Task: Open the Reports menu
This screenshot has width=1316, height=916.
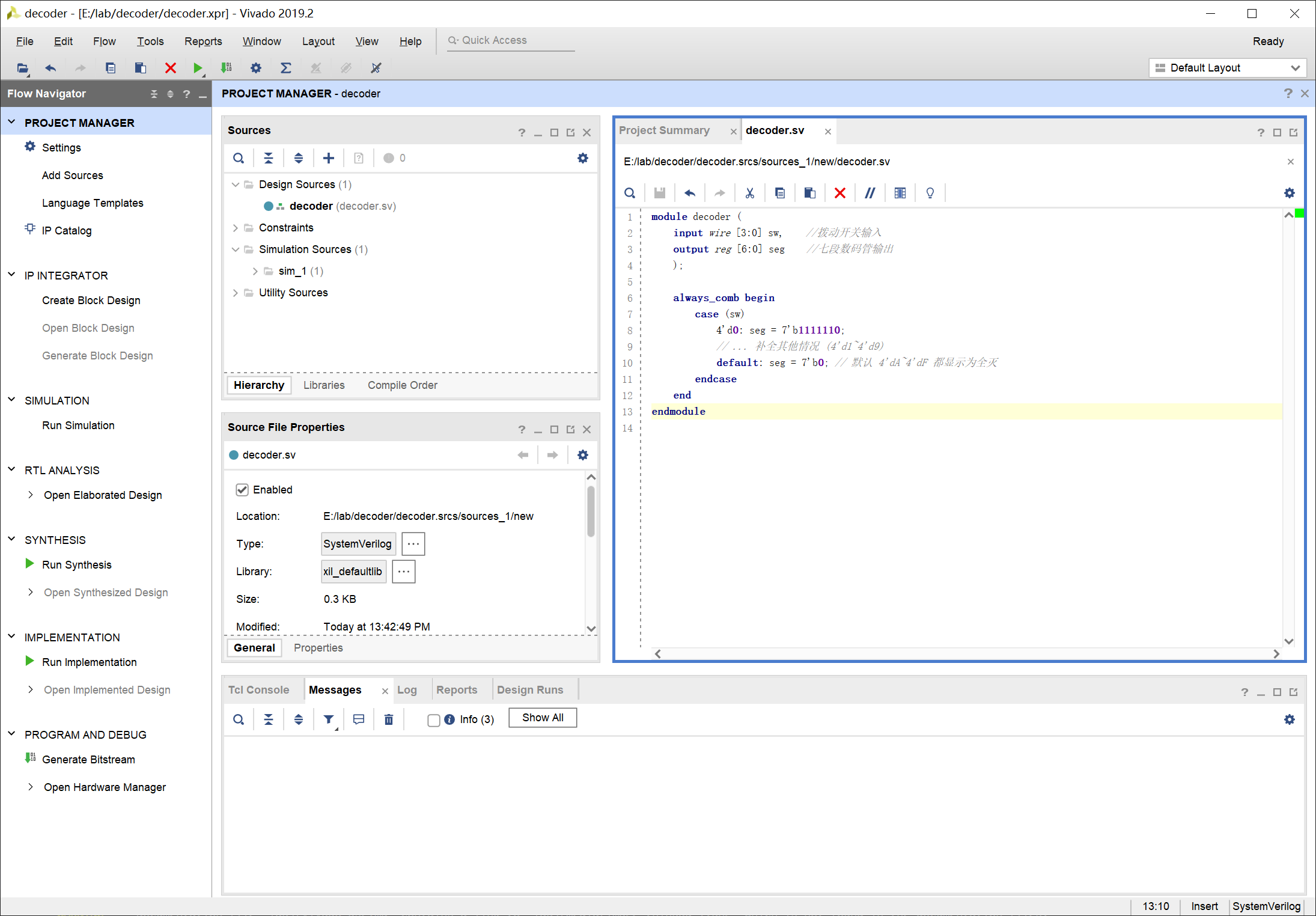Action: (x=203, y=41)
